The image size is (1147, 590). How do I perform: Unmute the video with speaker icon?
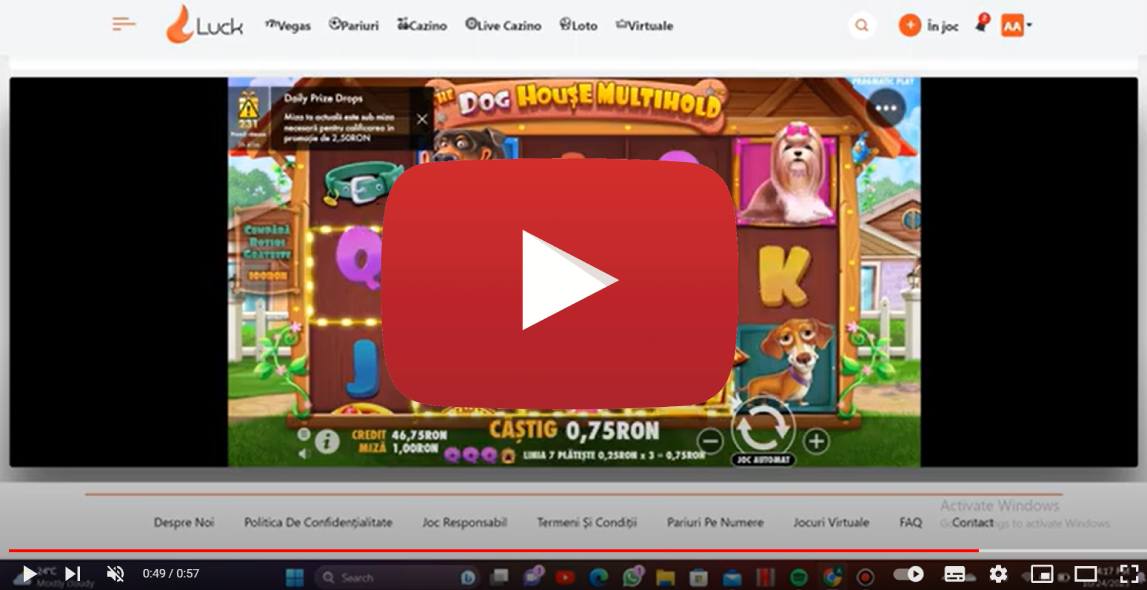115,574
